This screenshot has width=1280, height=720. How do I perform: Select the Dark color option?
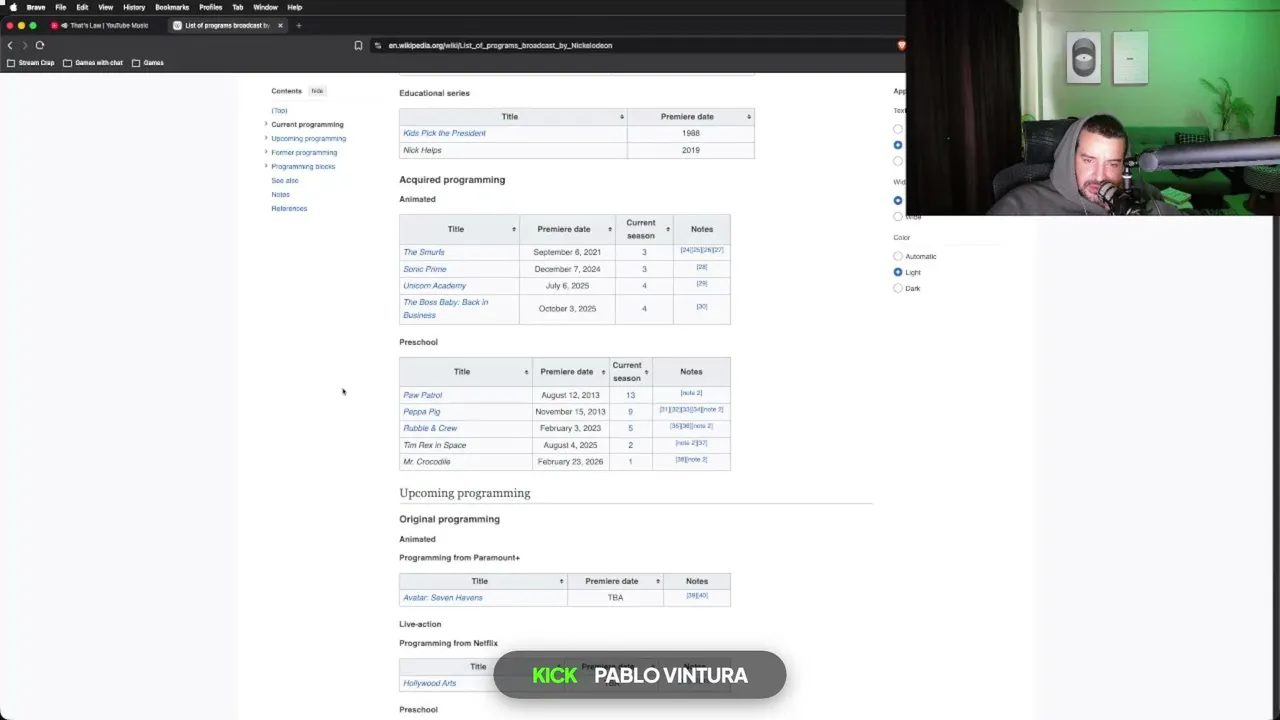898,288
